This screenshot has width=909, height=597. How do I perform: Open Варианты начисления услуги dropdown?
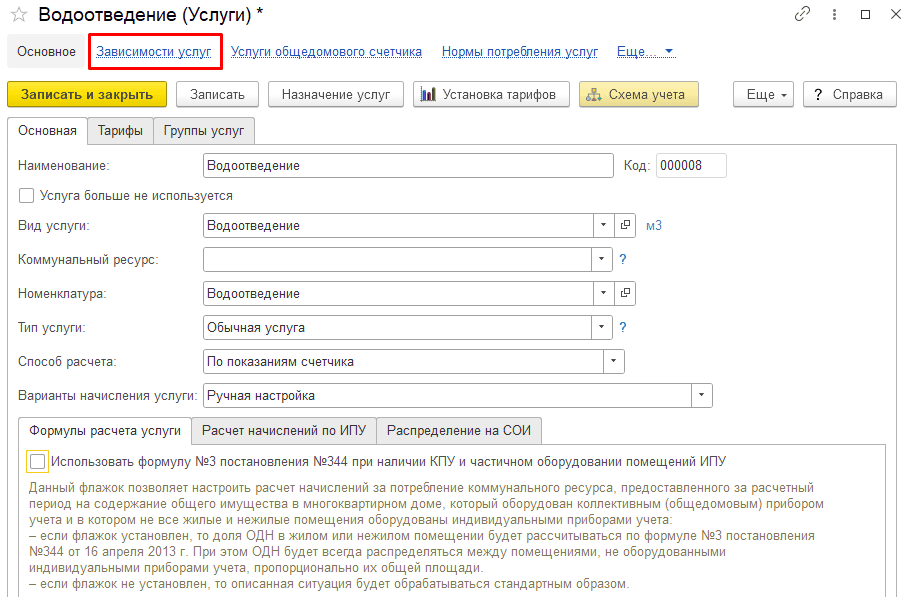(701, 395)
